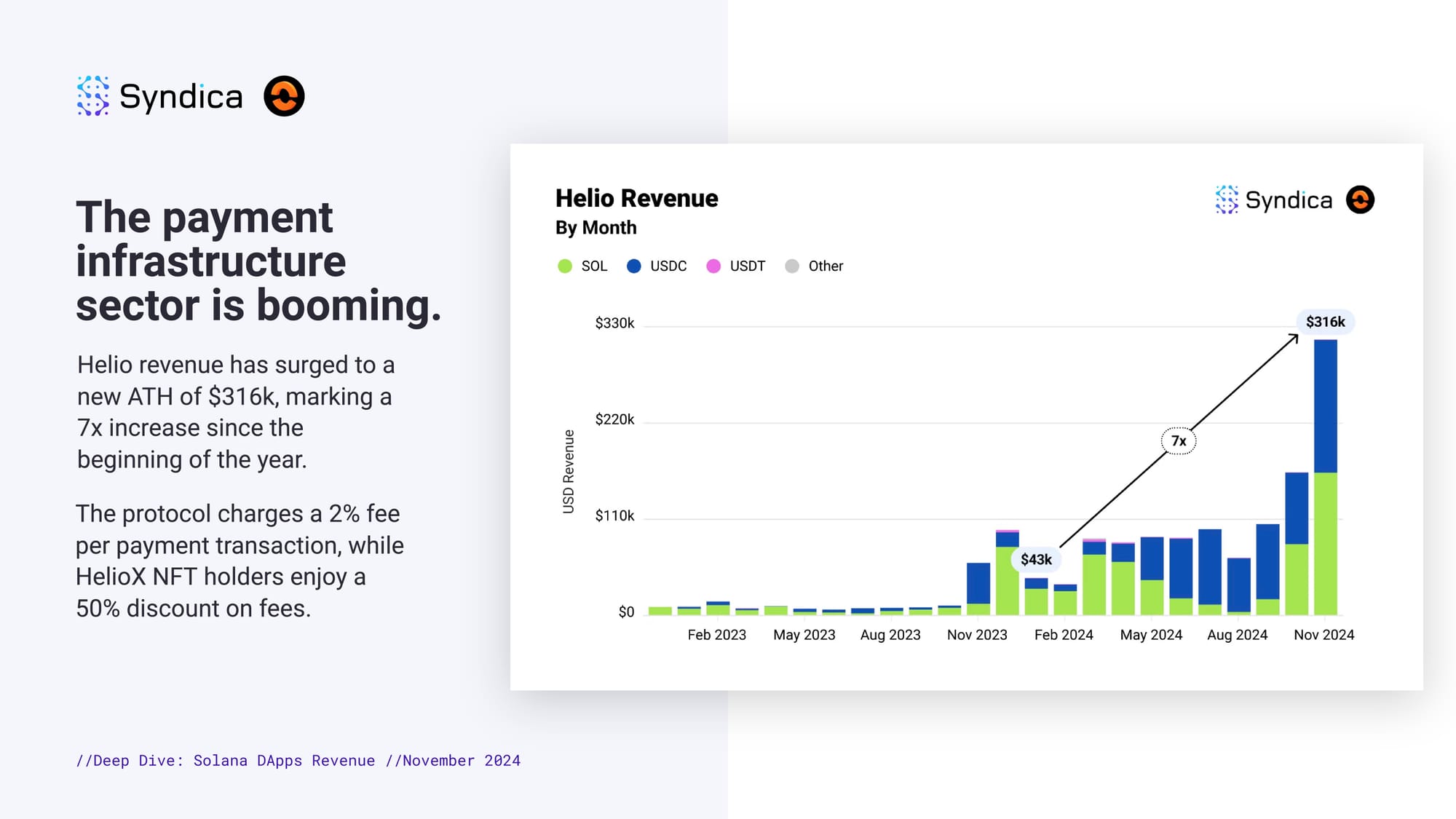Click the USD Revenue axis title
This screenshot has width=1456, height=819.
[569, 472]
